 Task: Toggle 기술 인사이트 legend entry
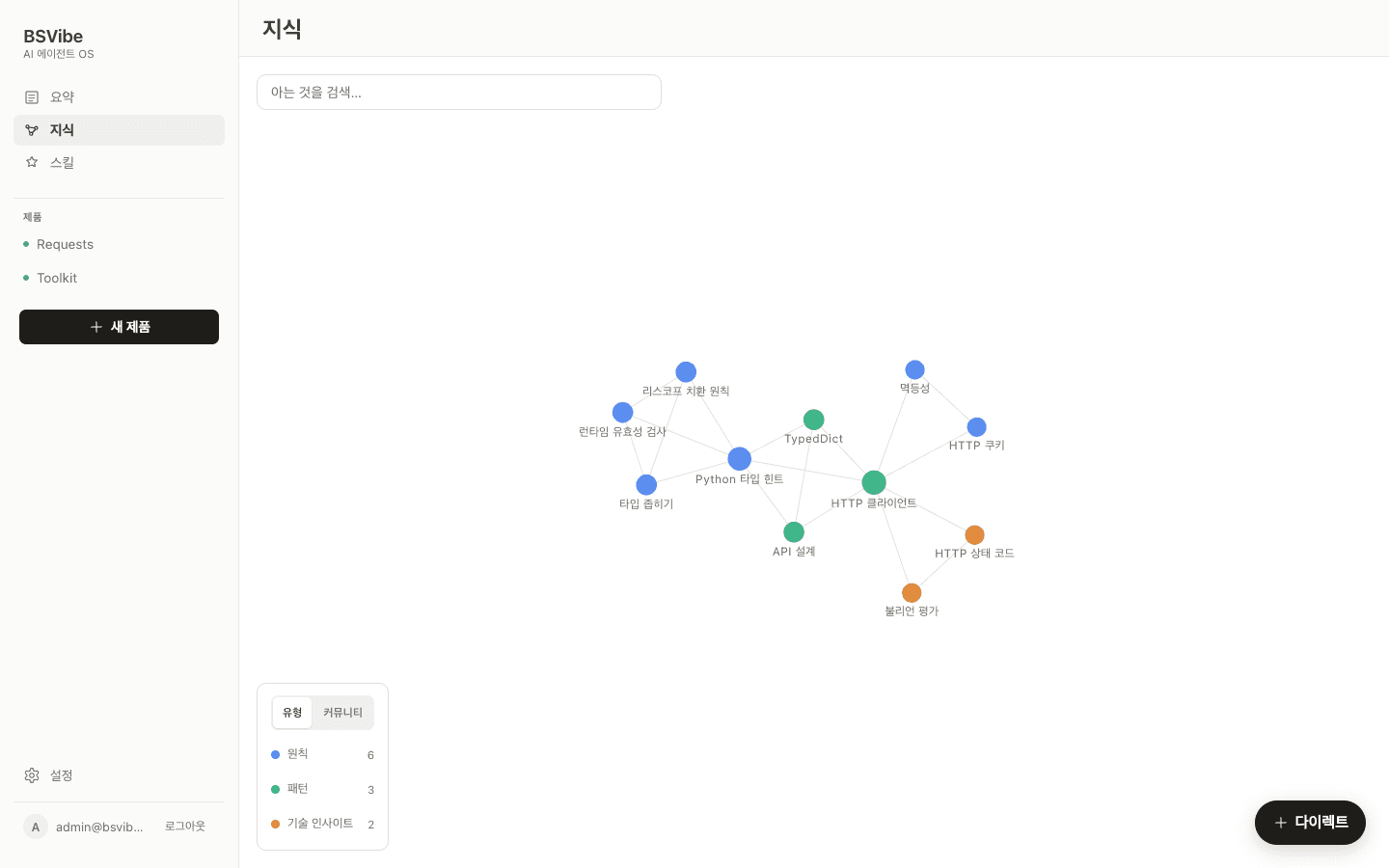tap(322, 824)
